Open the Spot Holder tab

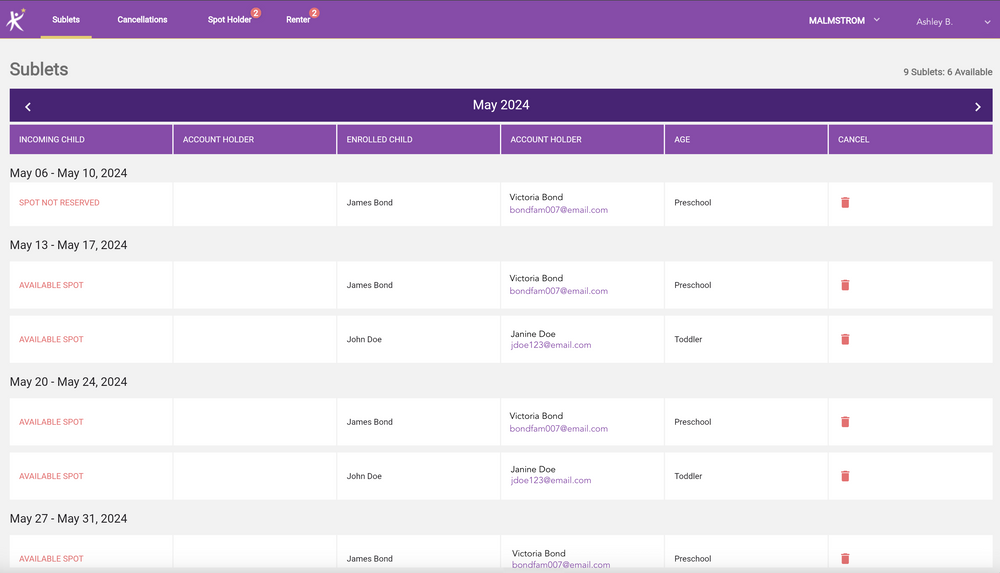230,20
